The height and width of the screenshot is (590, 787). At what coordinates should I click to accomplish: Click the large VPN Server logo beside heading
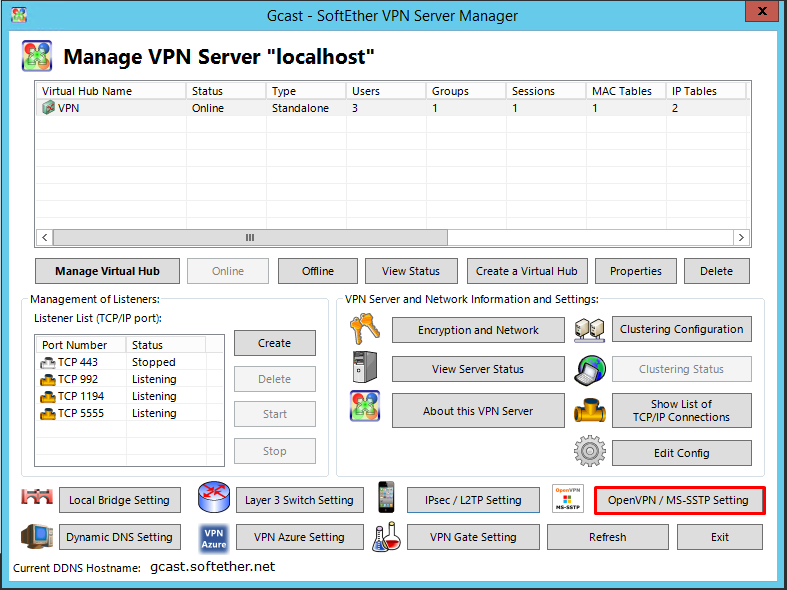(x=37, y=56)
